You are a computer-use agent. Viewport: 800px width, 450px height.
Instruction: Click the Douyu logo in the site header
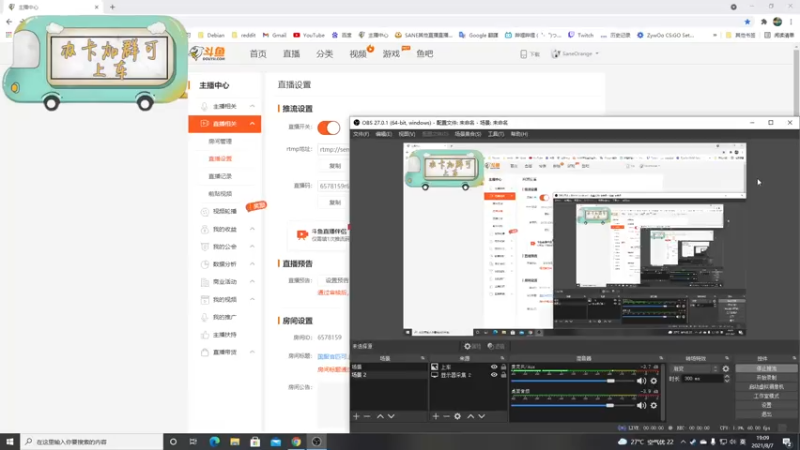click(208, 53)
